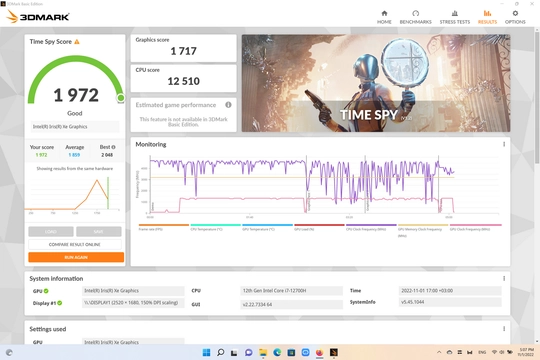The width and height of the screenshot is (540, 360).
Task: Go to the Home tab
Action: [x=384, y=17]
